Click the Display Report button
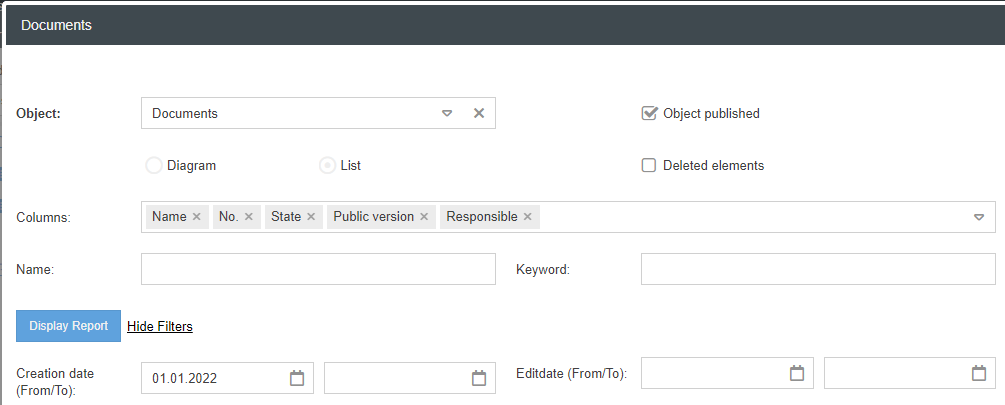 [68, 326]
